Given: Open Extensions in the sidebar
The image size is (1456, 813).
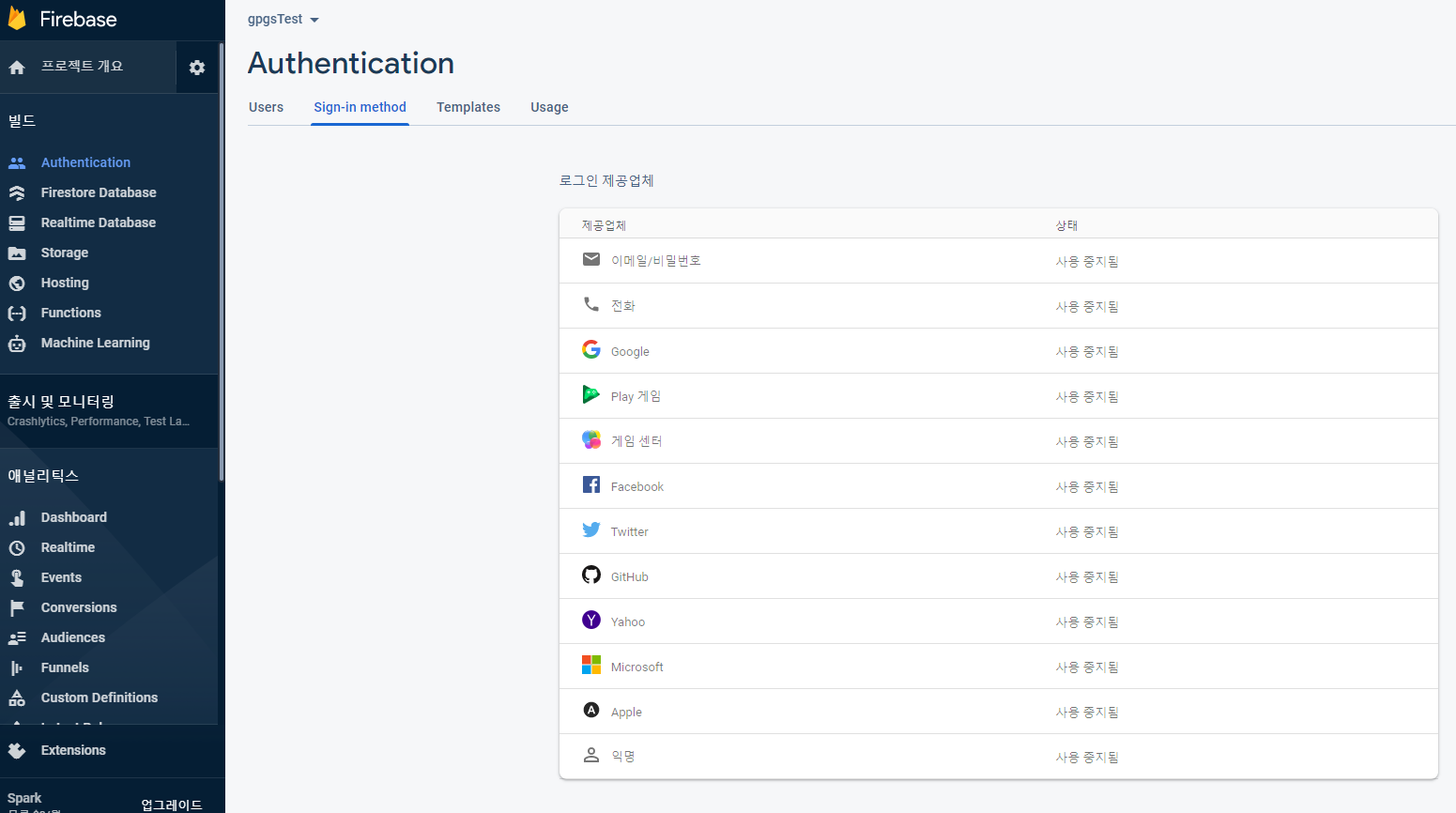Looking at the screenshot, I should pos(73,750).
